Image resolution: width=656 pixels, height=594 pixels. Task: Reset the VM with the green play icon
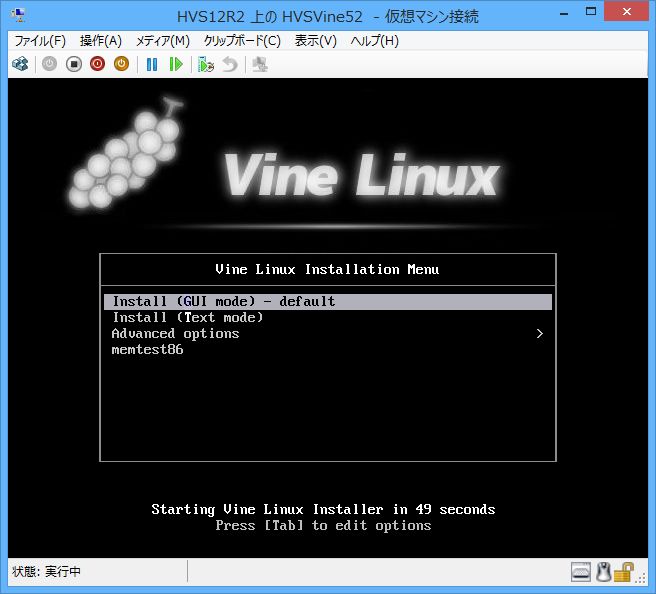pyautogui.click(x=176, y=64)
